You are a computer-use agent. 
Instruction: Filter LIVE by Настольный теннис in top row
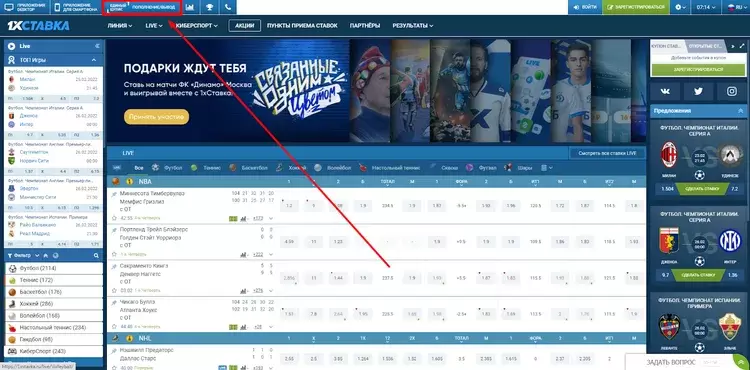(390, 168)
